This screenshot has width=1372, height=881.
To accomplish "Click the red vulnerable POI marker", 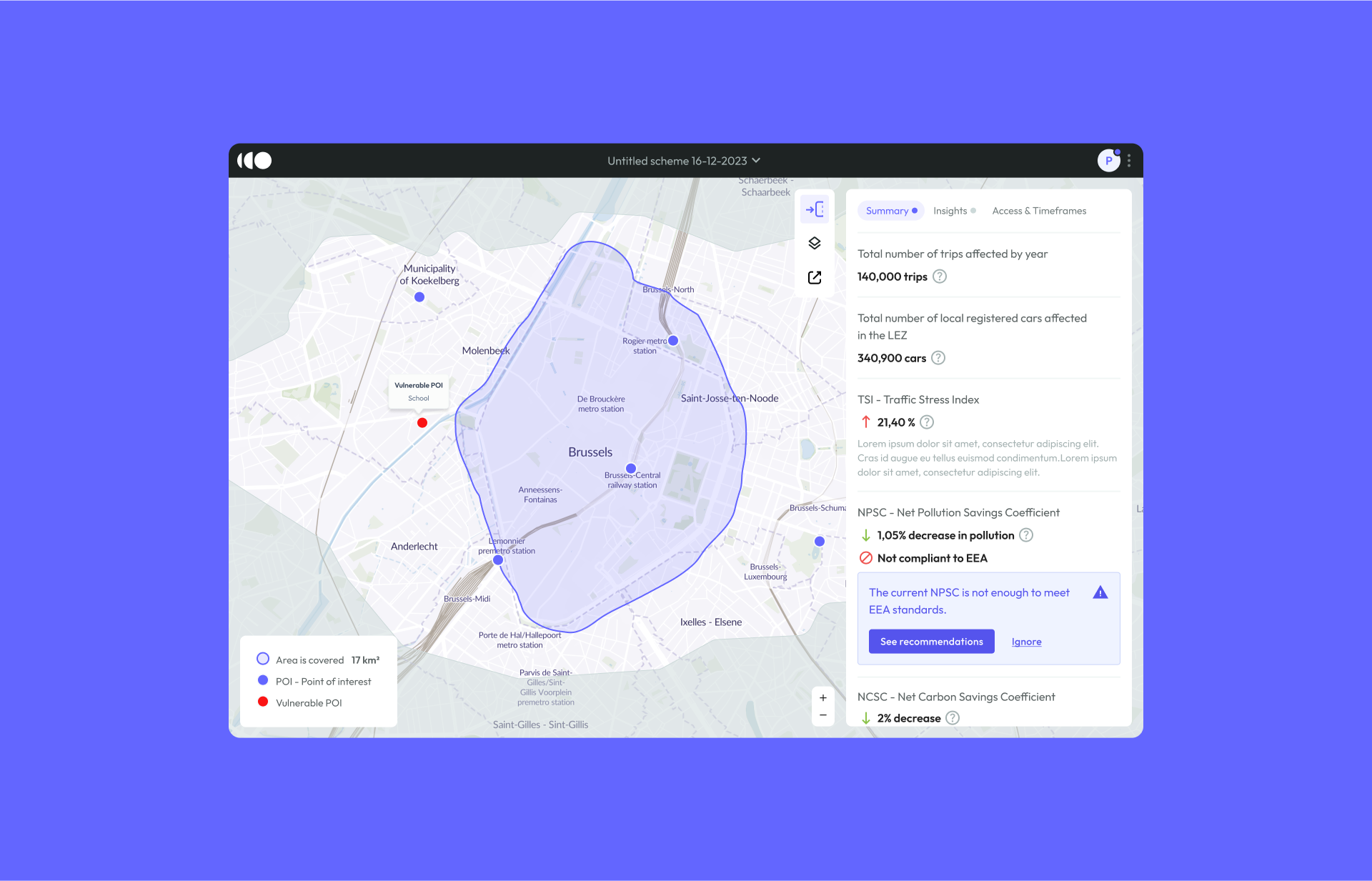I will 422,423.
